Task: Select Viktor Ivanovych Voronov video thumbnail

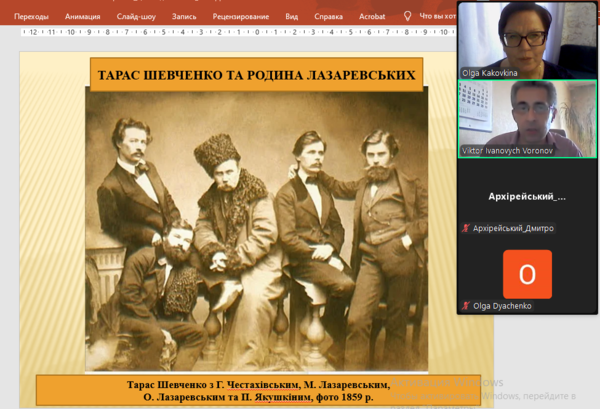Action: point(527,119)
